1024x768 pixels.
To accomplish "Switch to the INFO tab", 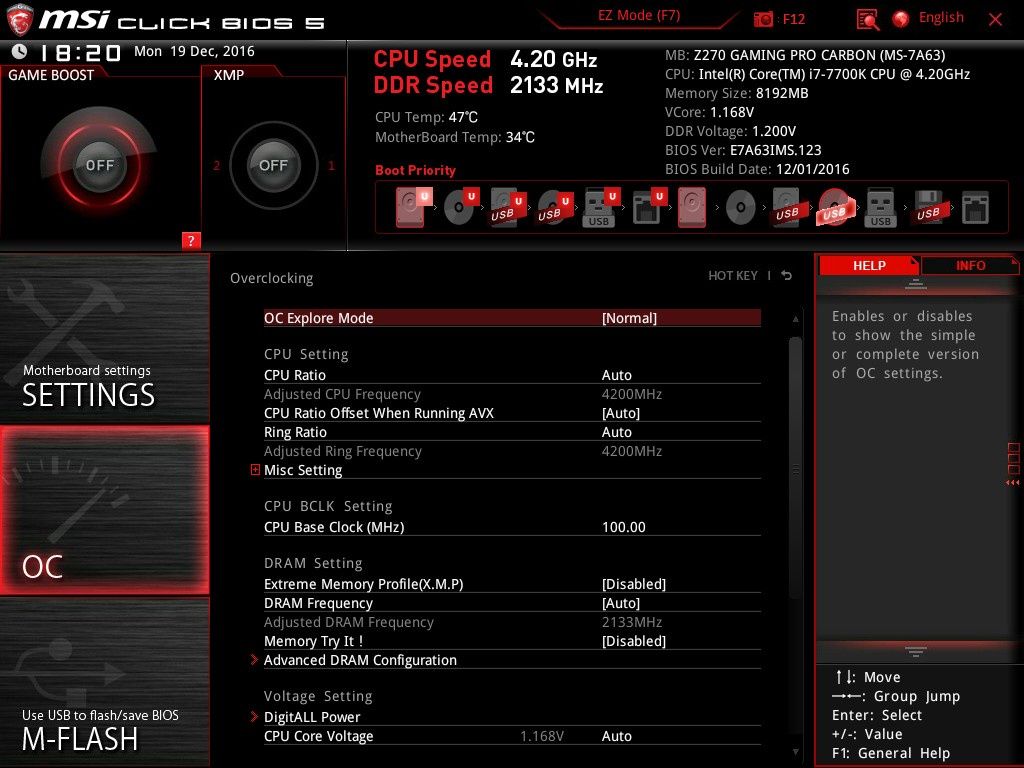I will 970,265.
